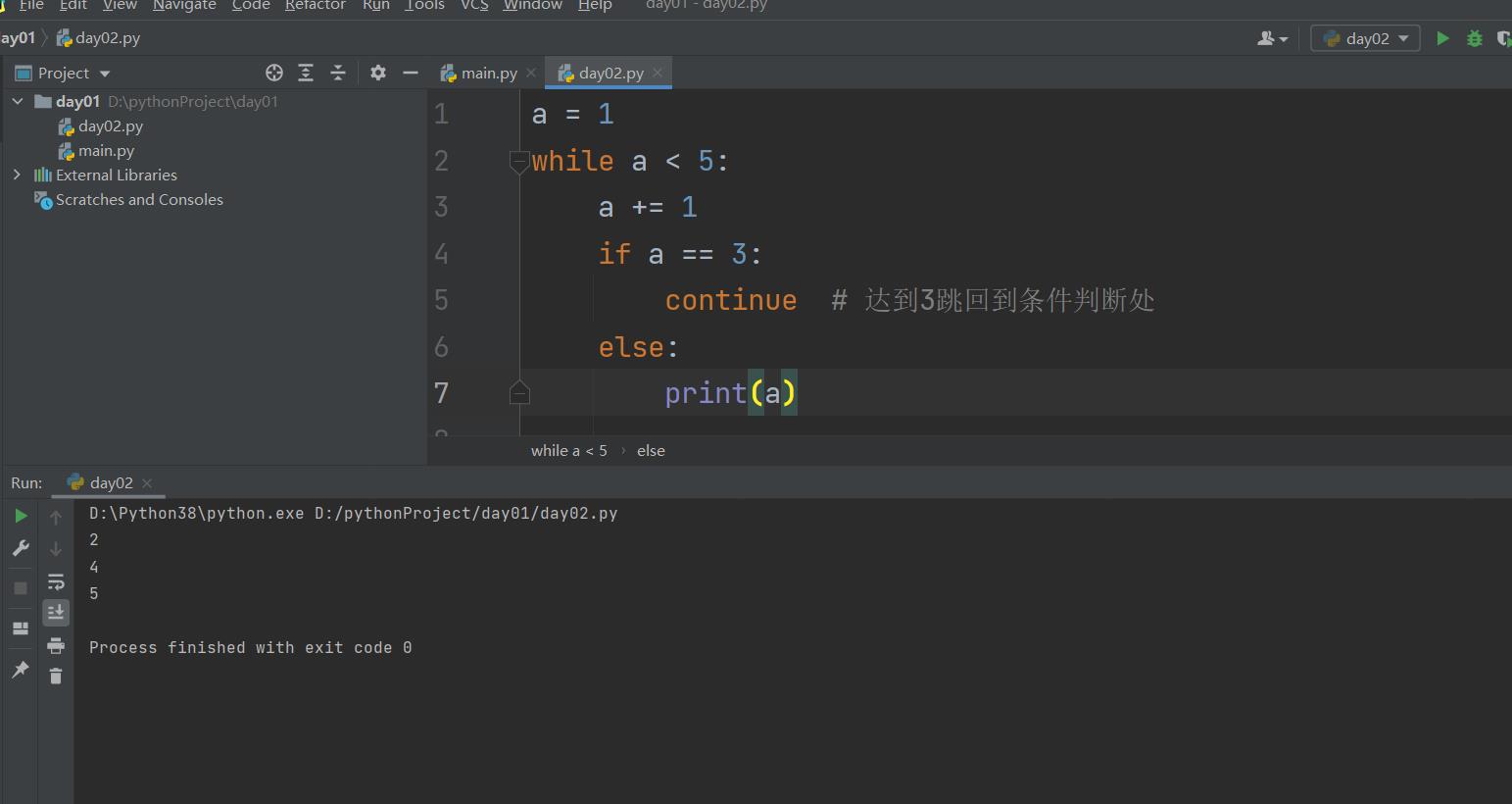Close the main.py editor tab
Image resolution: width=1512 pixels, height=804 pixels.
click(x=531, y=73)
